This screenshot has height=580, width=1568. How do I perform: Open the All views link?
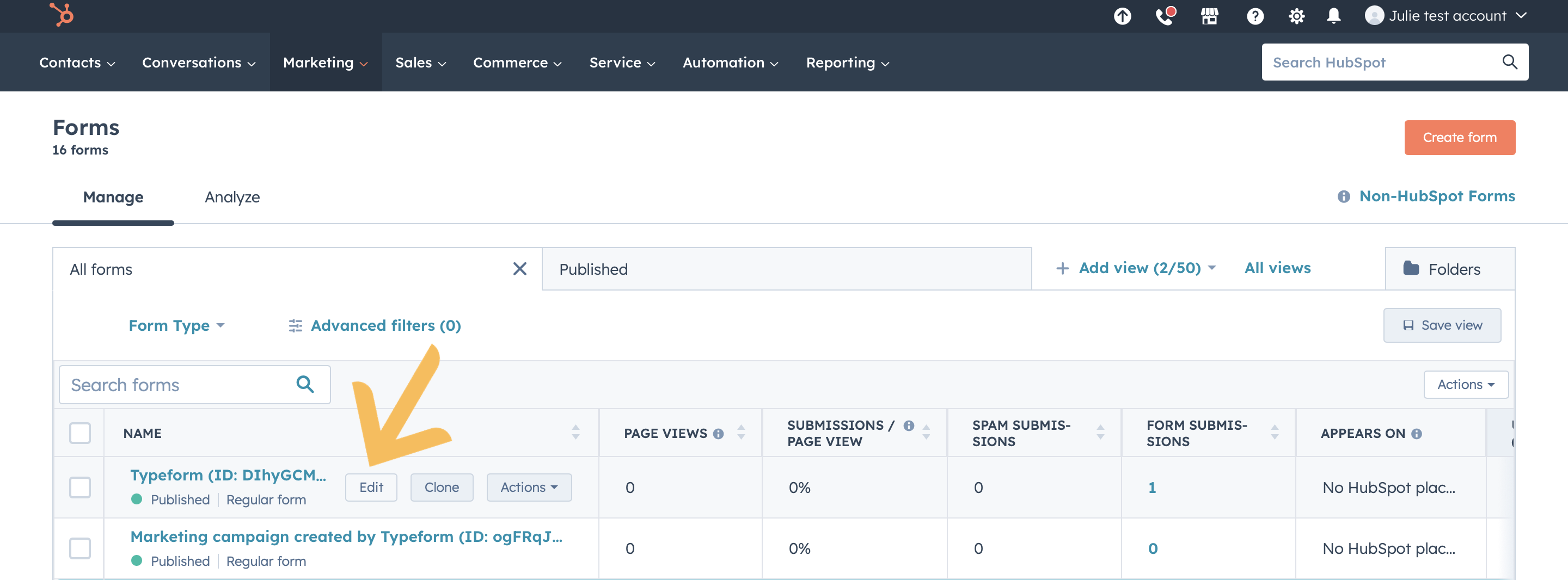(x=1277, y=268)
